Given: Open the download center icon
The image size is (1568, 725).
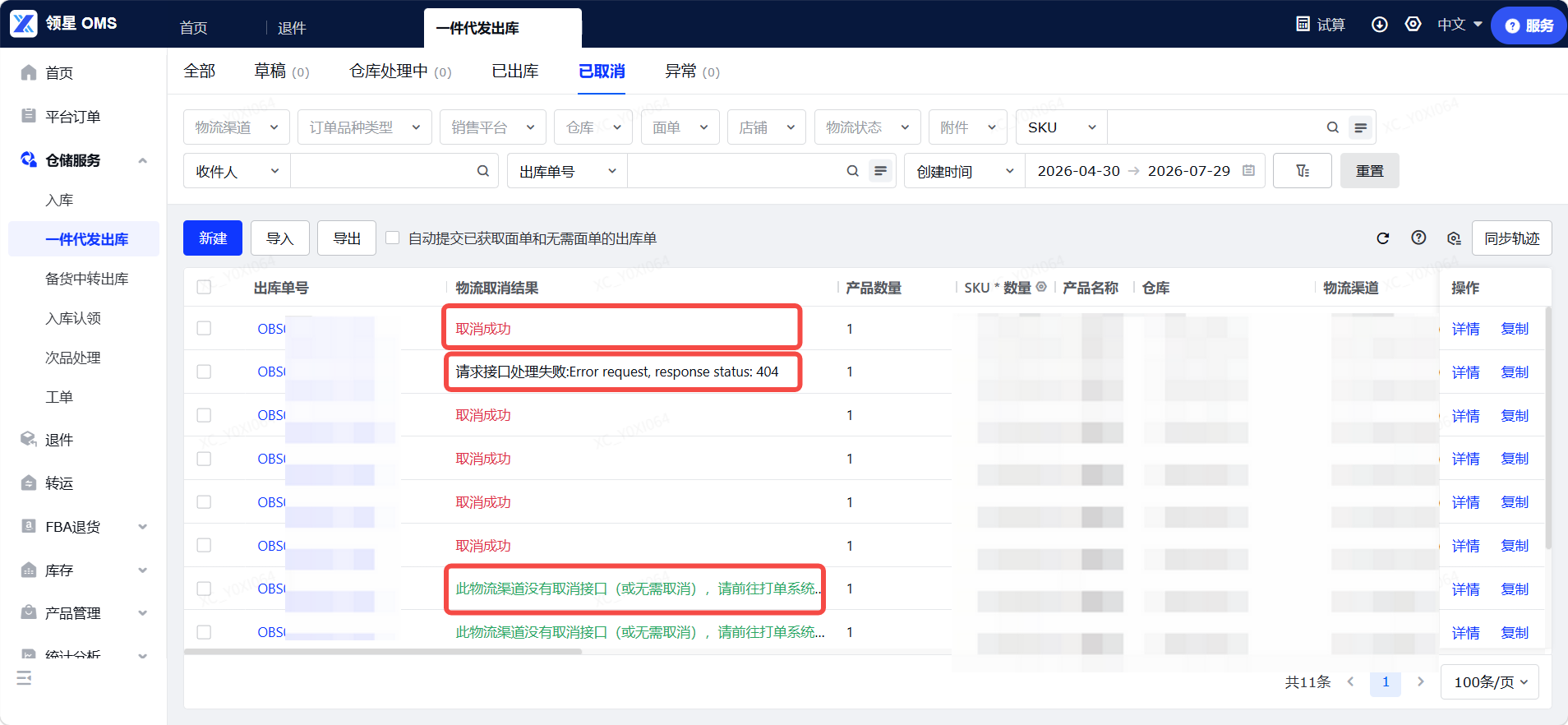Looking at the screenshot, I should point(1380,25).
